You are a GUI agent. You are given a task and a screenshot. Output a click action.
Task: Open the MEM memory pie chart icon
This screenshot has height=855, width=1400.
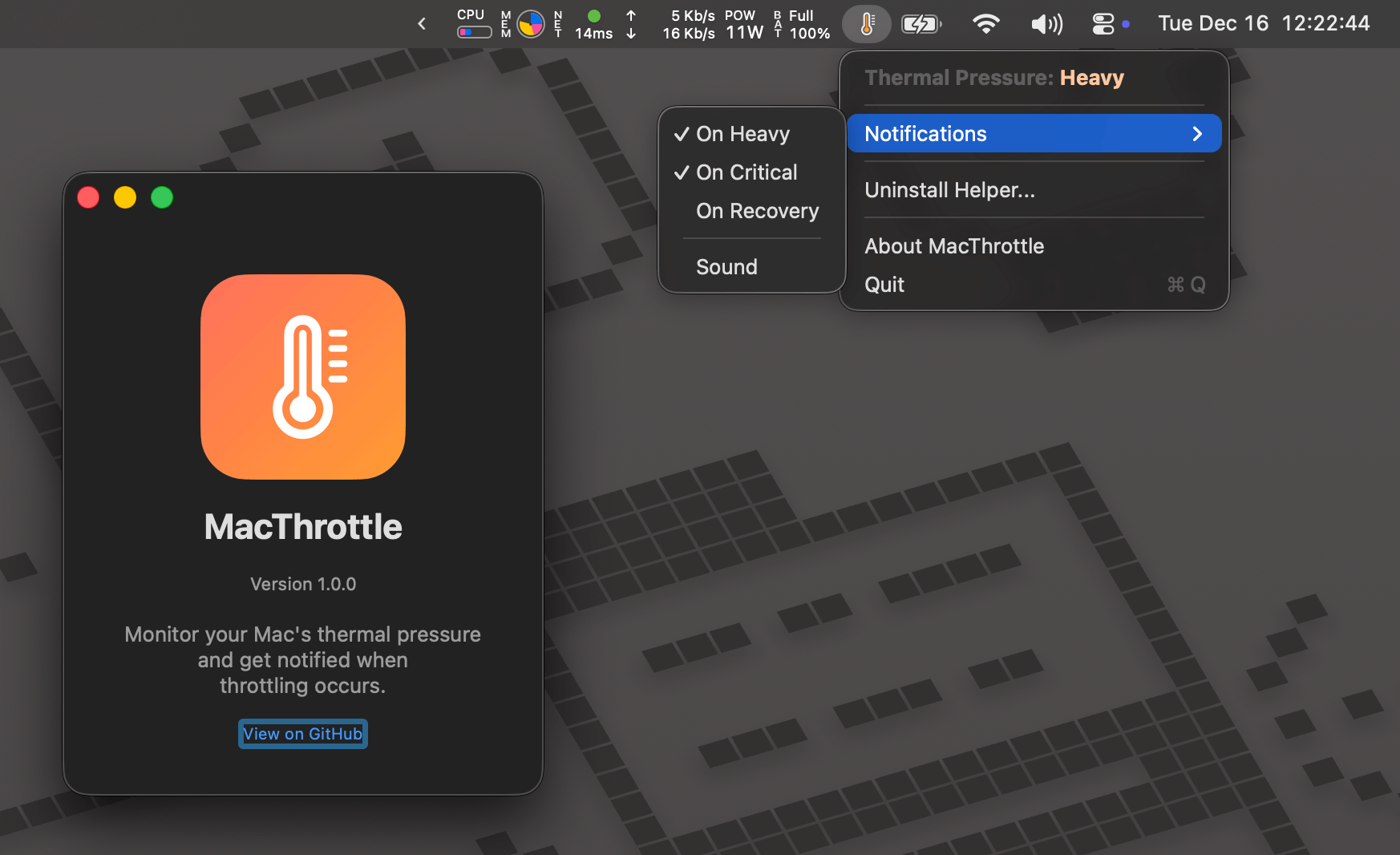pos(529,24)
